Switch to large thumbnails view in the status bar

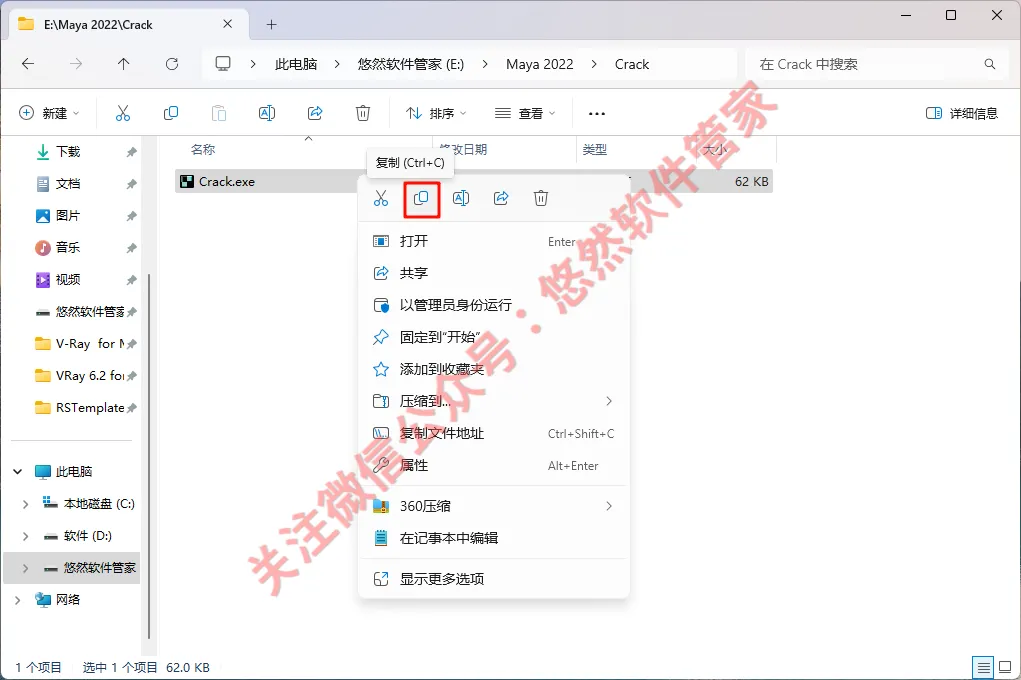pos(1005,667)
